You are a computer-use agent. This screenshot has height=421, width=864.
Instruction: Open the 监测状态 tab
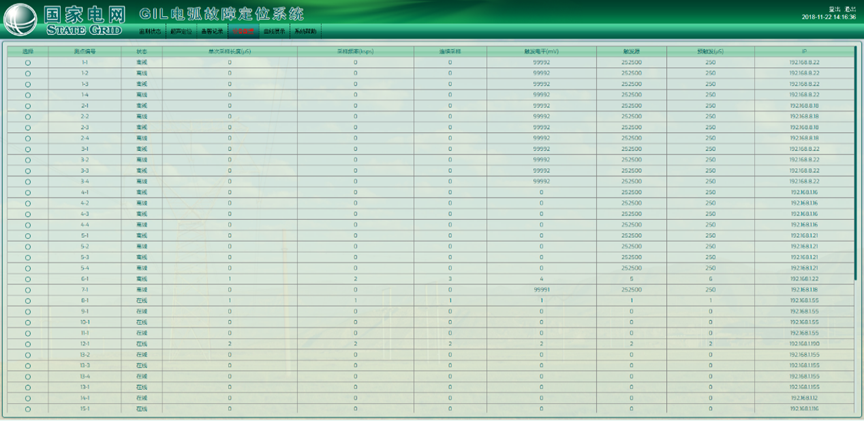(149, 31)
